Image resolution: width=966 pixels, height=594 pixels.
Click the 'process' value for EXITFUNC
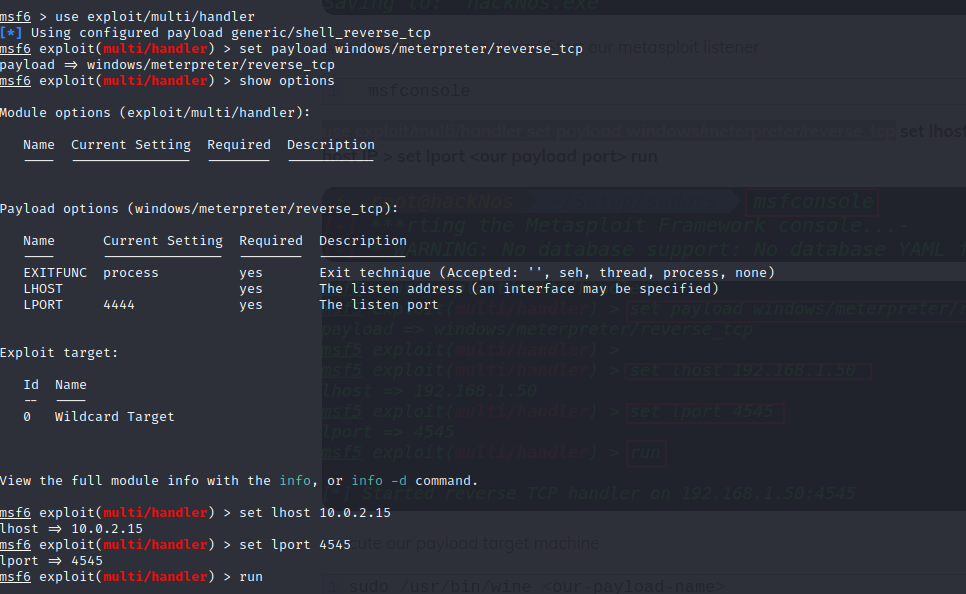click(x=131, y=273)
